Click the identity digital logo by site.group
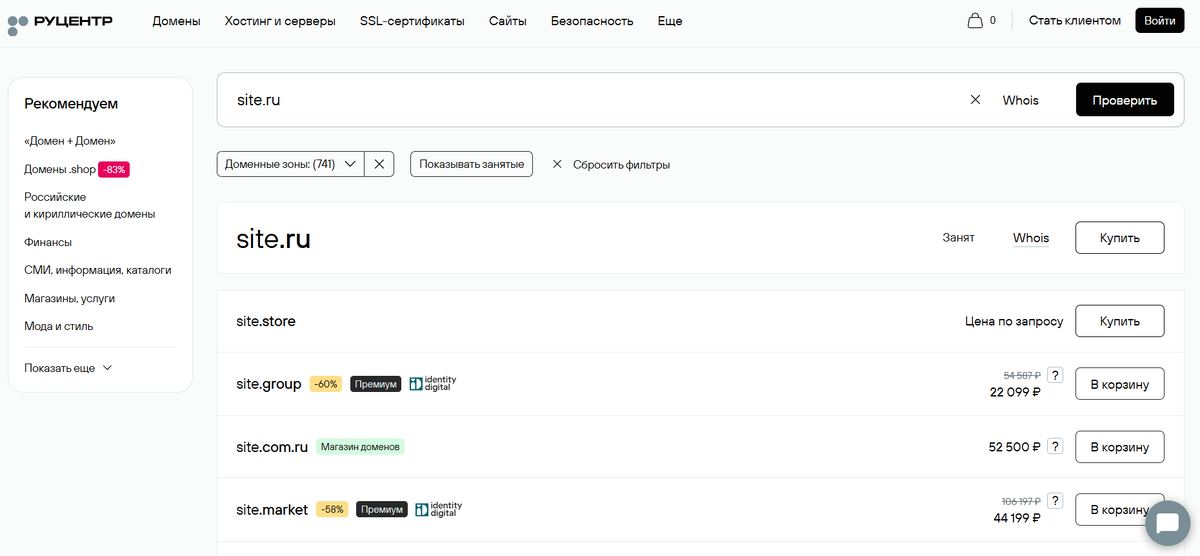 (433, 383)
